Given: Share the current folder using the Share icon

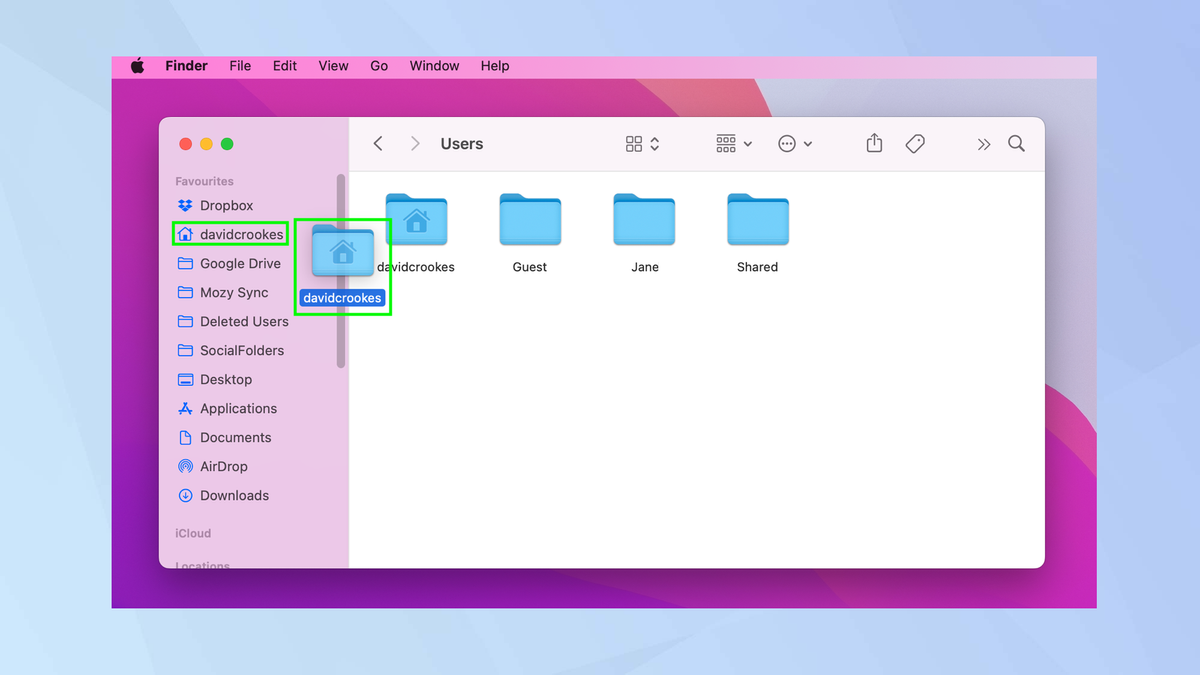Looking at the screenshot, I should point(873,143).
